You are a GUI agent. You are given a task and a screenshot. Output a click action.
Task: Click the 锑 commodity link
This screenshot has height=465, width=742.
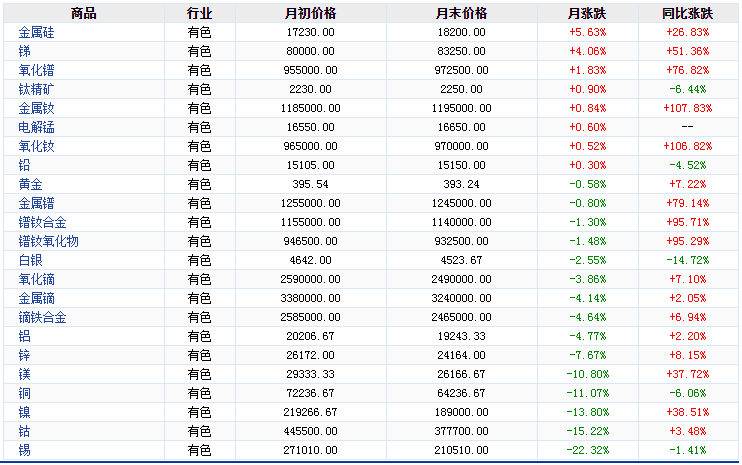pyautogui.click(x=24, y=51)
